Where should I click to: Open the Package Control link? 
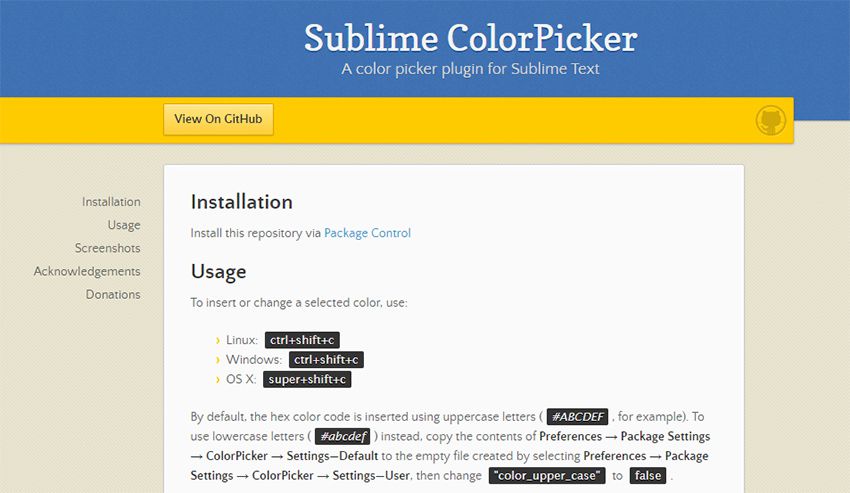(x=367, y=233)
